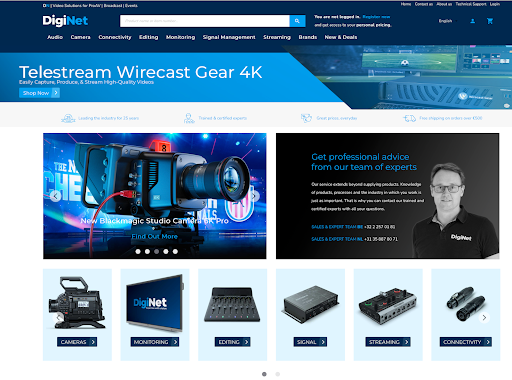Click the arrow on Shop Now button
Screen dimensions: 512x380
[x=56, y=93]
